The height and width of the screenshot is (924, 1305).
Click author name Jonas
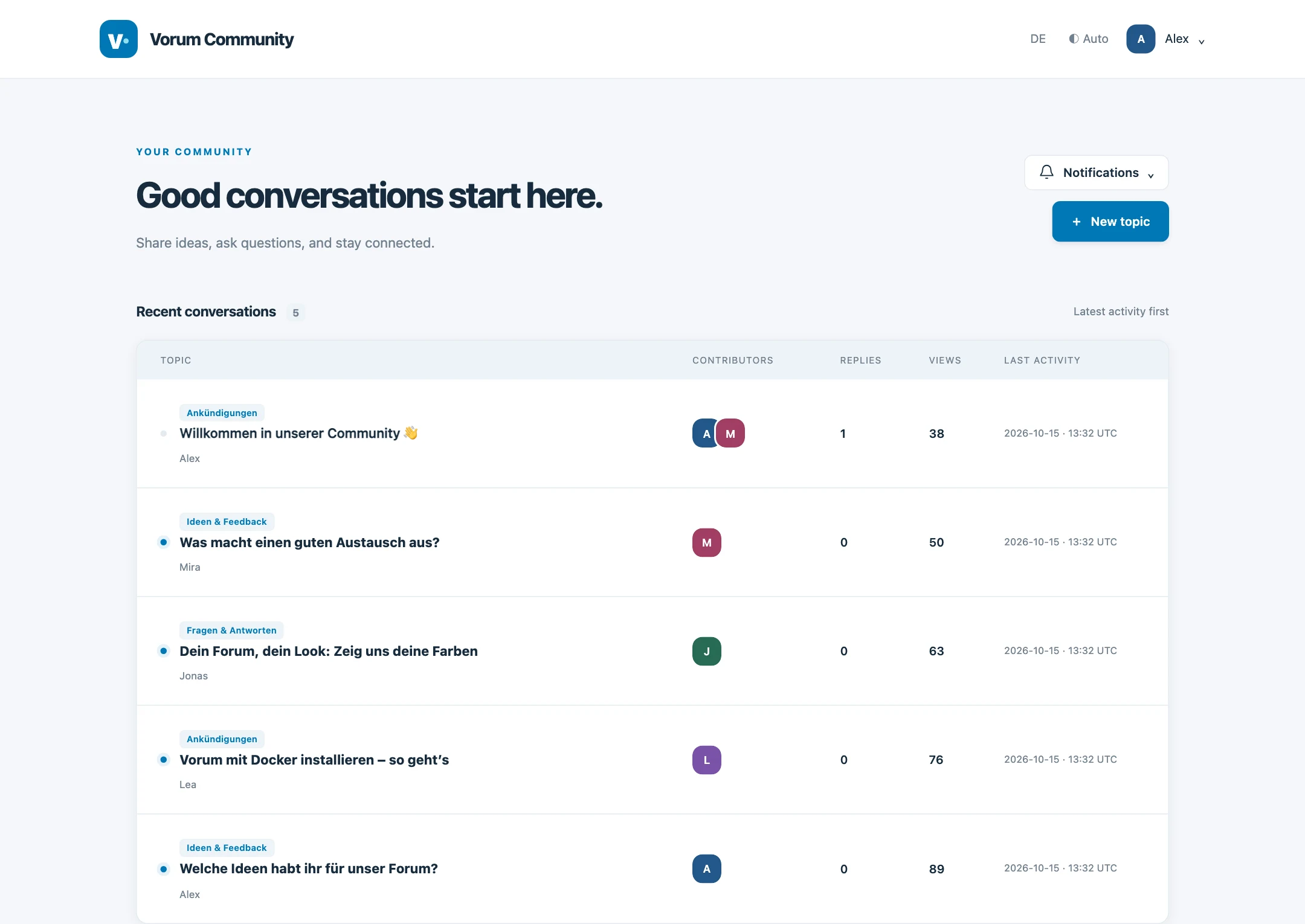click(193, 676)
